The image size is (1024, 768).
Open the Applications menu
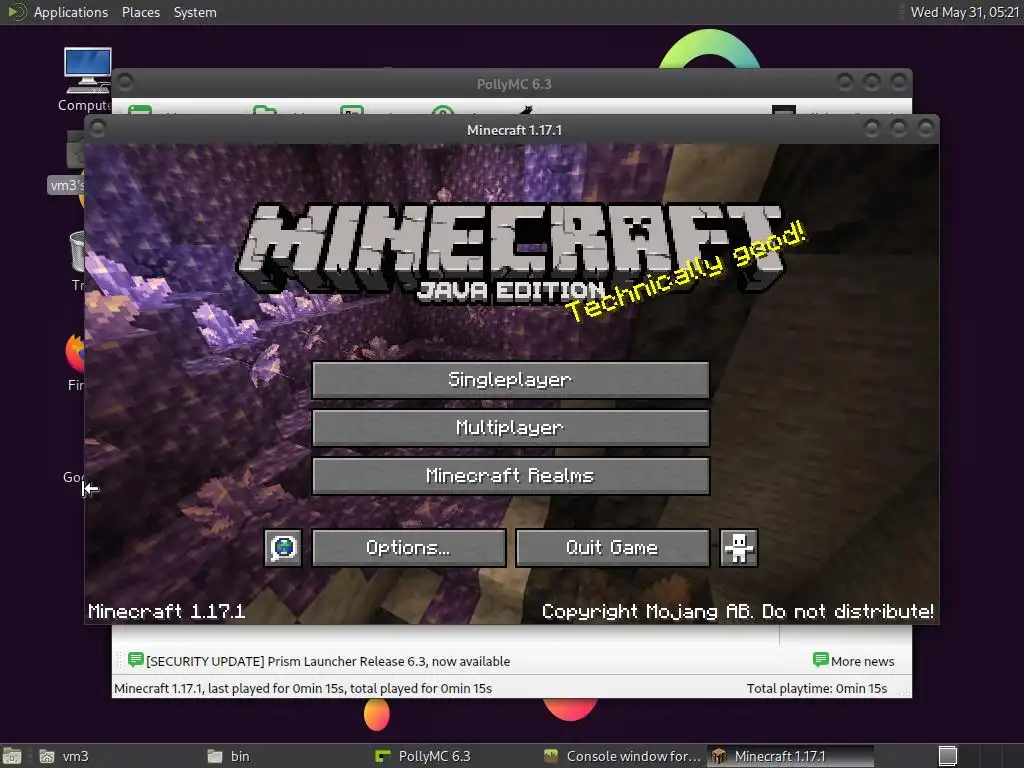pyautogui.click(x=71, y=12)
